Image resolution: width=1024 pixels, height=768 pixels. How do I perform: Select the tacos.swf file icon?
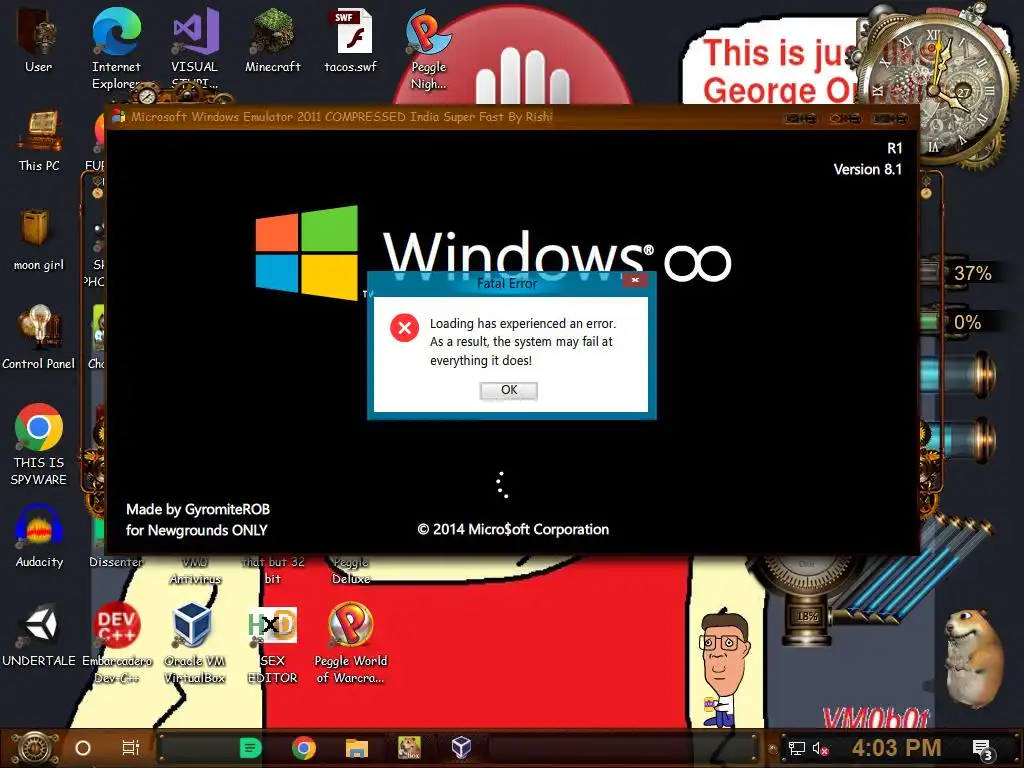coord(351,39)
